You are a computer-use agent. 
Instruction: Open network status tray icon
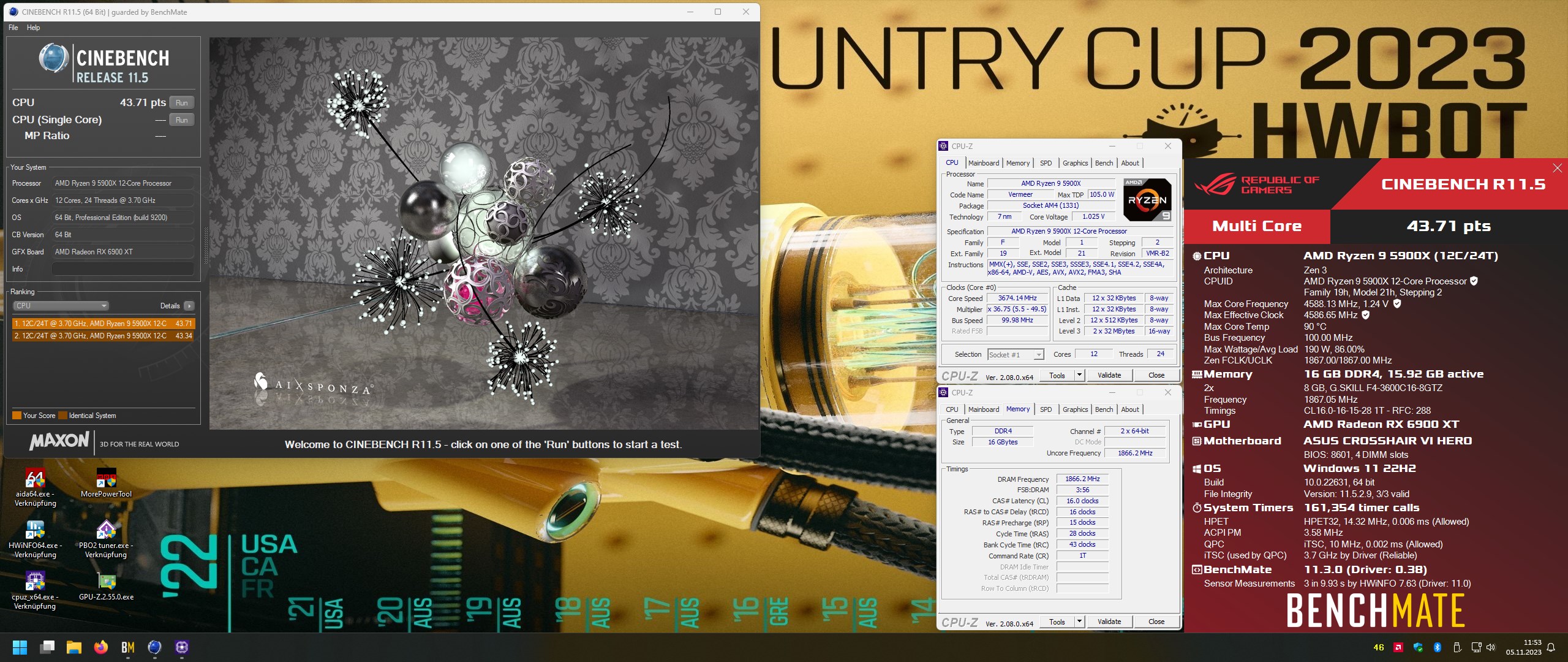pos(1476,647)
